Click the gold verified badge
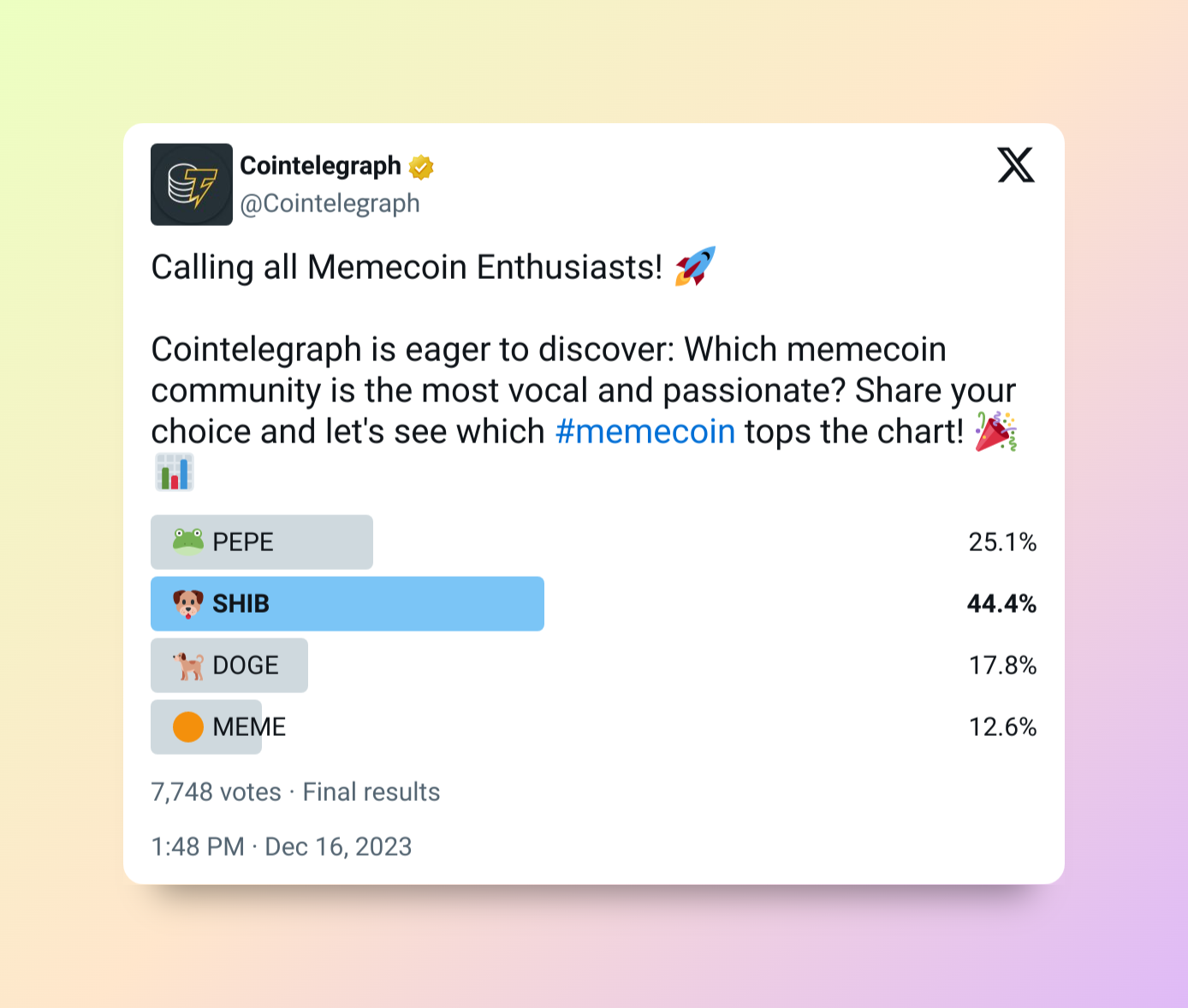 click(421, 167)
